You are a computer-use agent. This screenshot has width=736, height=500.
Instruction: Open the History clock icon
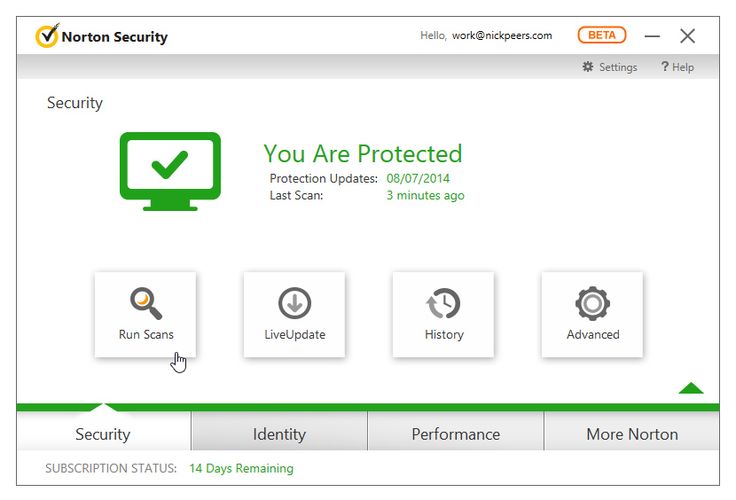(x=443, y=303)
